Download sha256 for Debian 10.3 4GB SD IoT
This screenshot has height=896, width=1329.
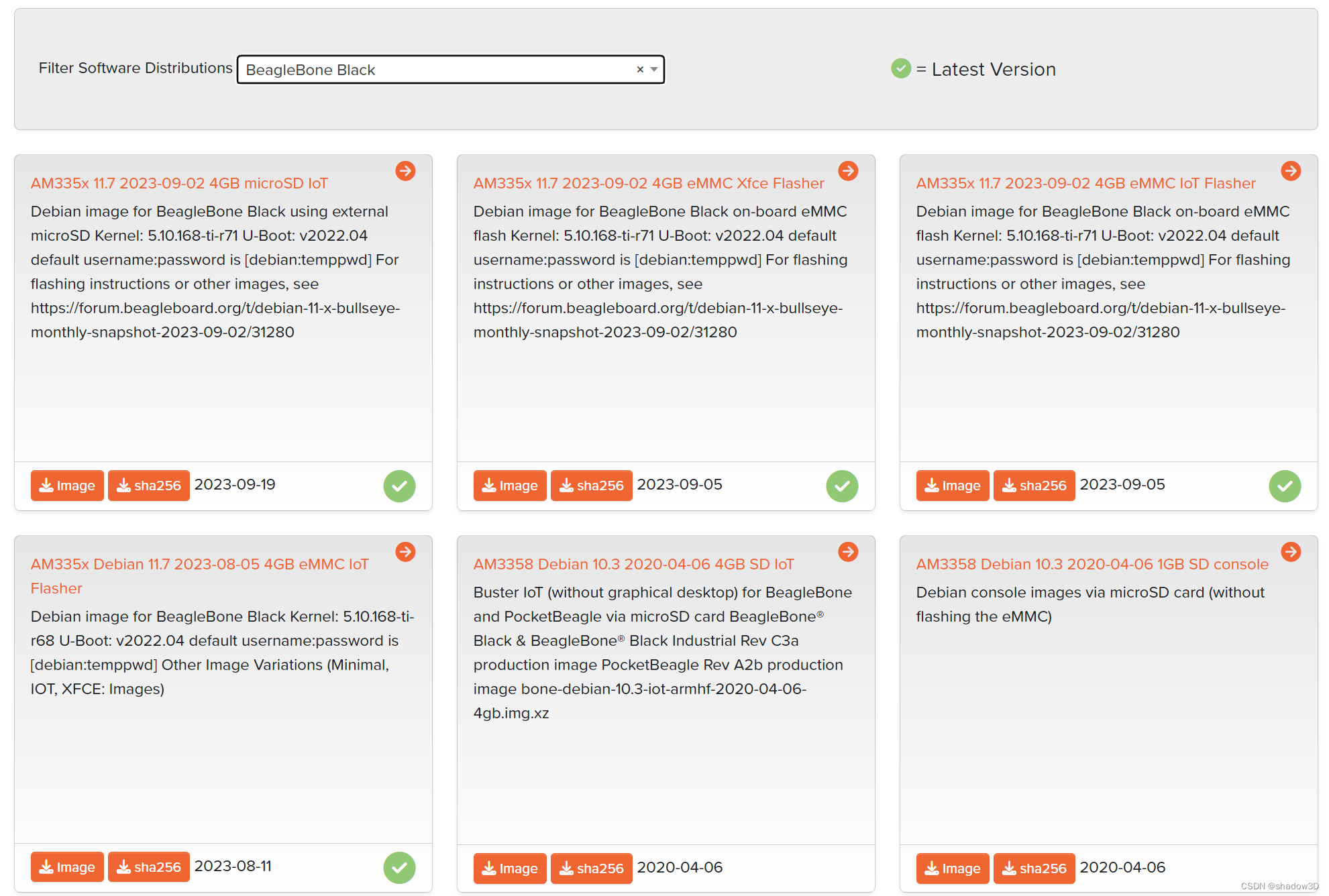point(592,869)
